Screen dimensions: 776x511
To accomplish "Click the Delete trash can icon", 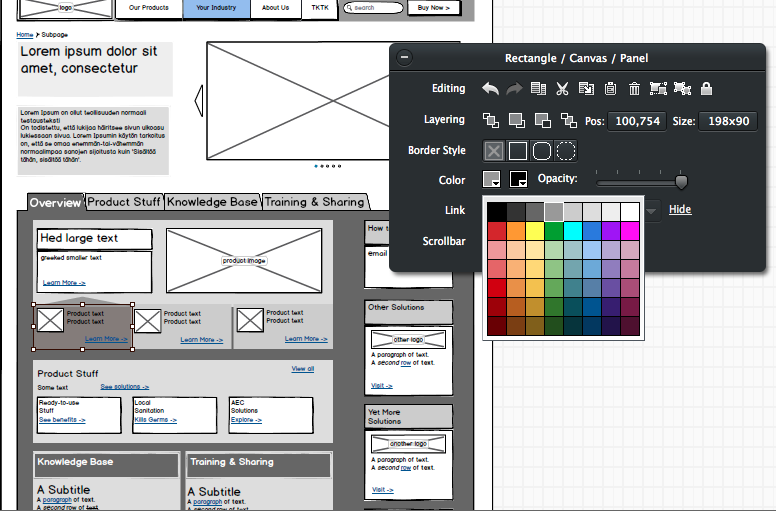I will click(634, 89).
